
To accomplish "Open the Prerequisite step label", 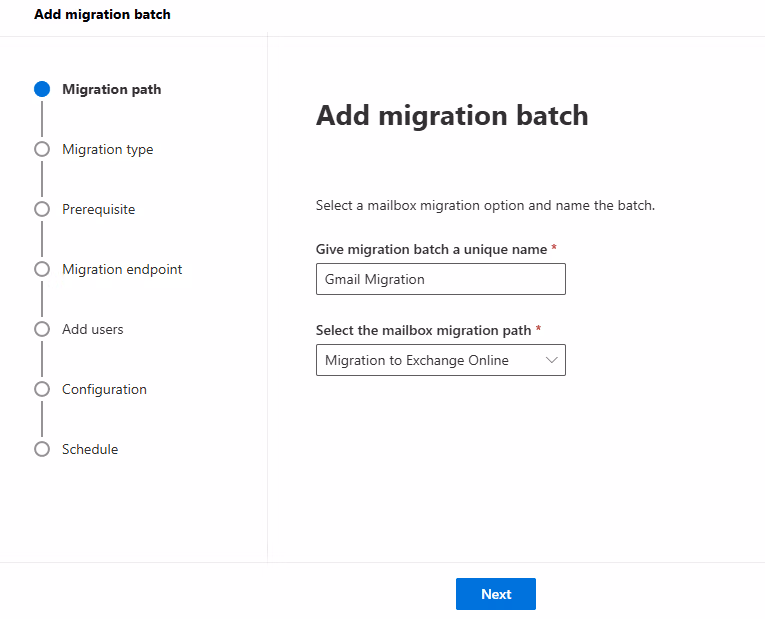I will [98, 209].
